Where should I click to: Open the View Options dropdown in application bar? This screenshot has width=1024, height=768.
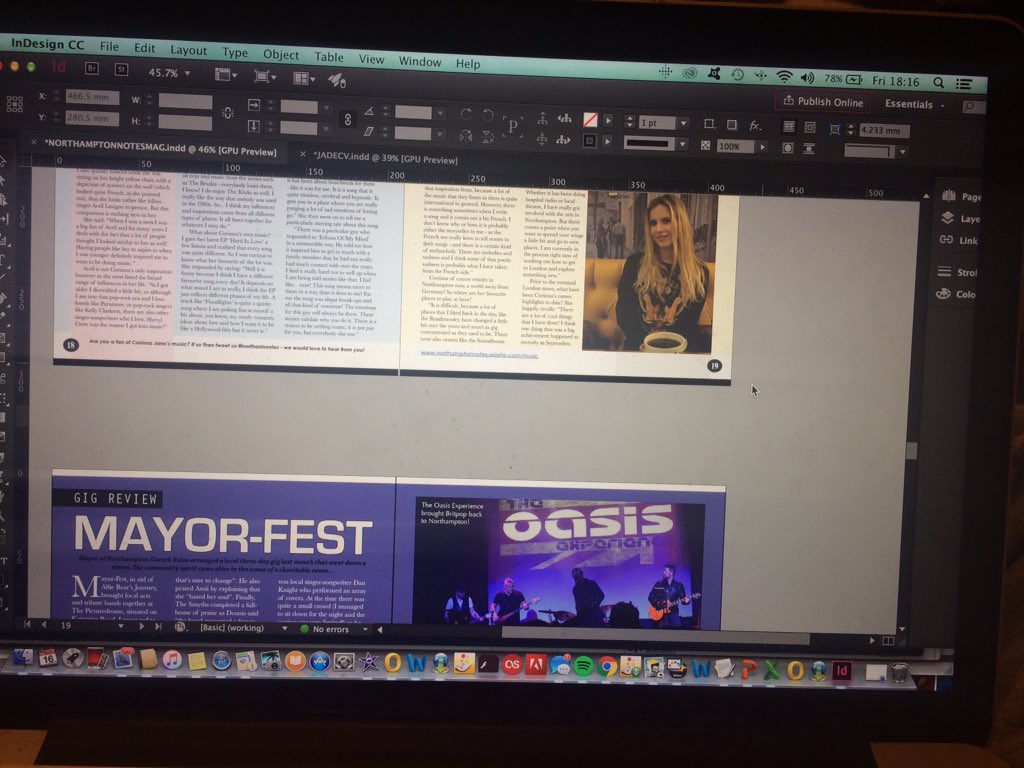click(x=226, y=75)
